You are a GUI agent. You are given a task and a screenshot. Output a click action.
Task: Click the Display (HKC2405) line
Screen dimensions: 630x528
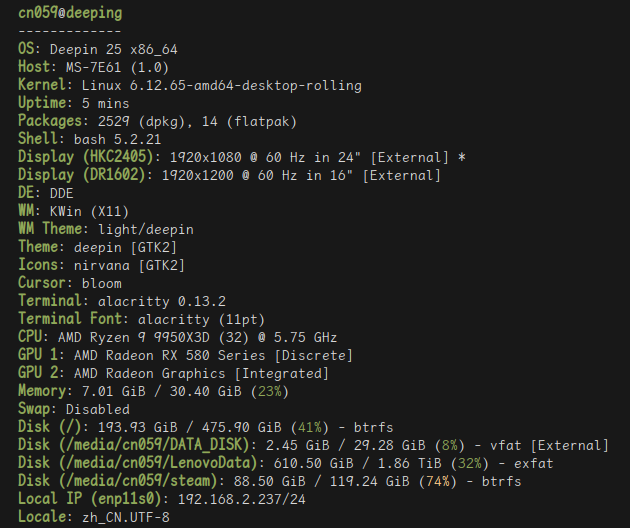click(242, 158)
